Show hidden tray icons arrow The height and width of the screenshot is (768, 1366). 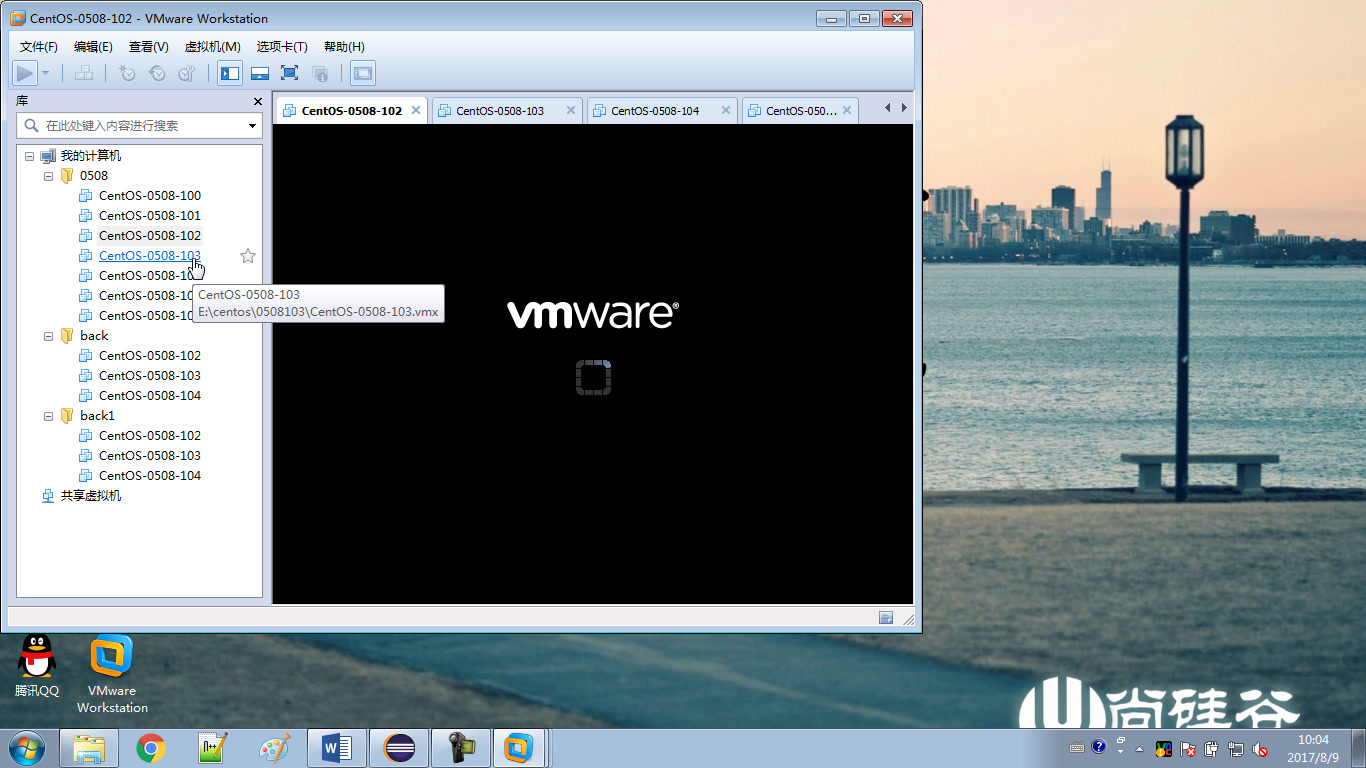(1139, 749)
